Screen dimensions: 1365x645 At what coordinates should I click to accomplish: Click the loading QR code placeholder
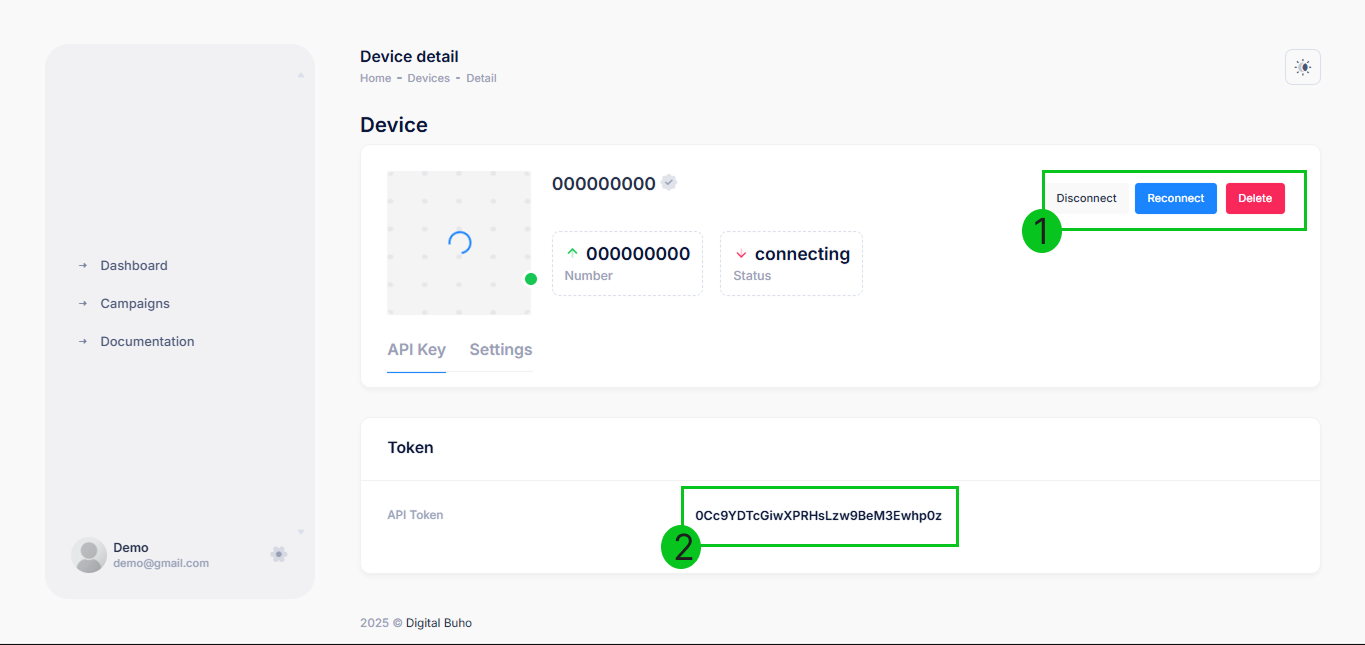(x=459, y=242)
